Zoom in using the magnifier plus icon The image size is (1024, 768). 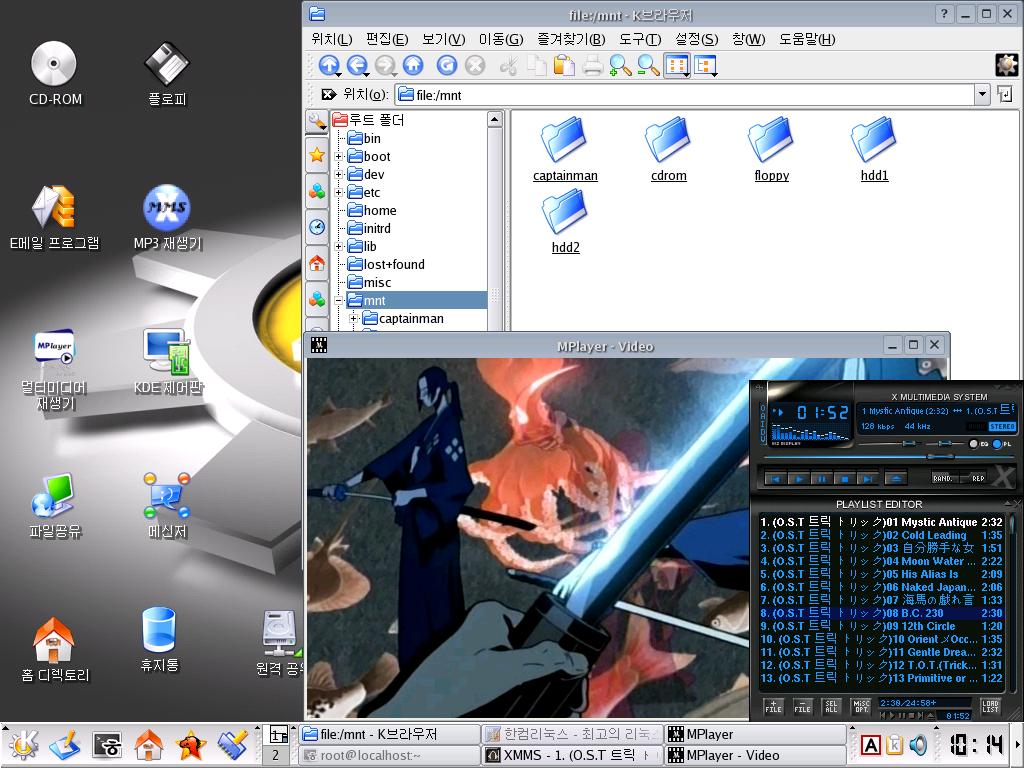(620, 65)
